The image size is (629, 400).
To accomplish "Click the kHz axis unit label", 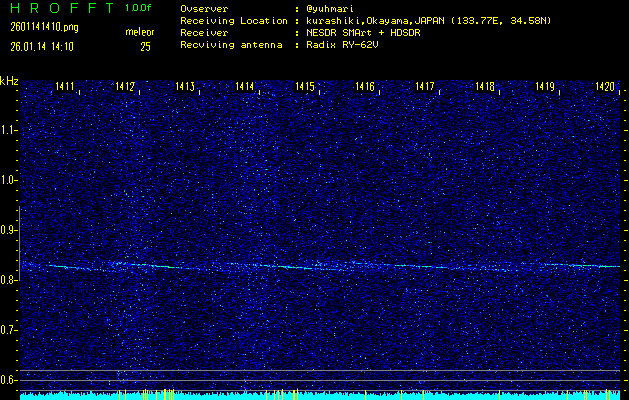I will point(9,80).
